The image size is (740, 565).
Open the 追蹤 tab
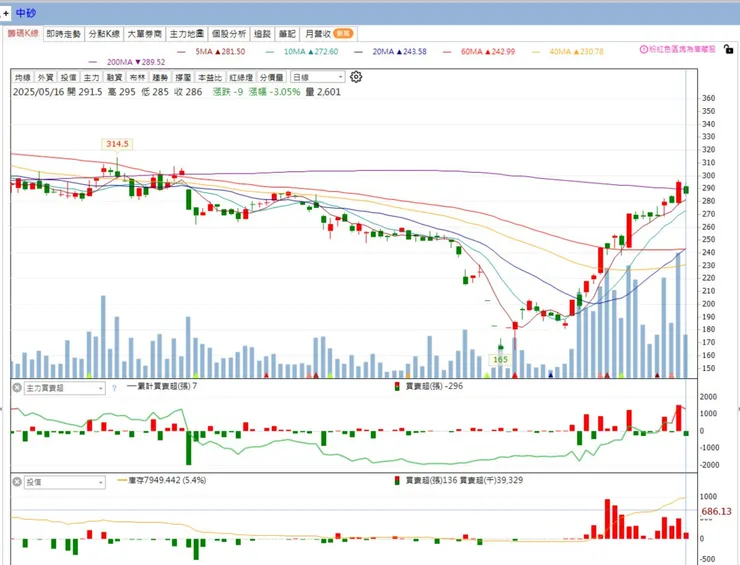(x=262, y=34)
